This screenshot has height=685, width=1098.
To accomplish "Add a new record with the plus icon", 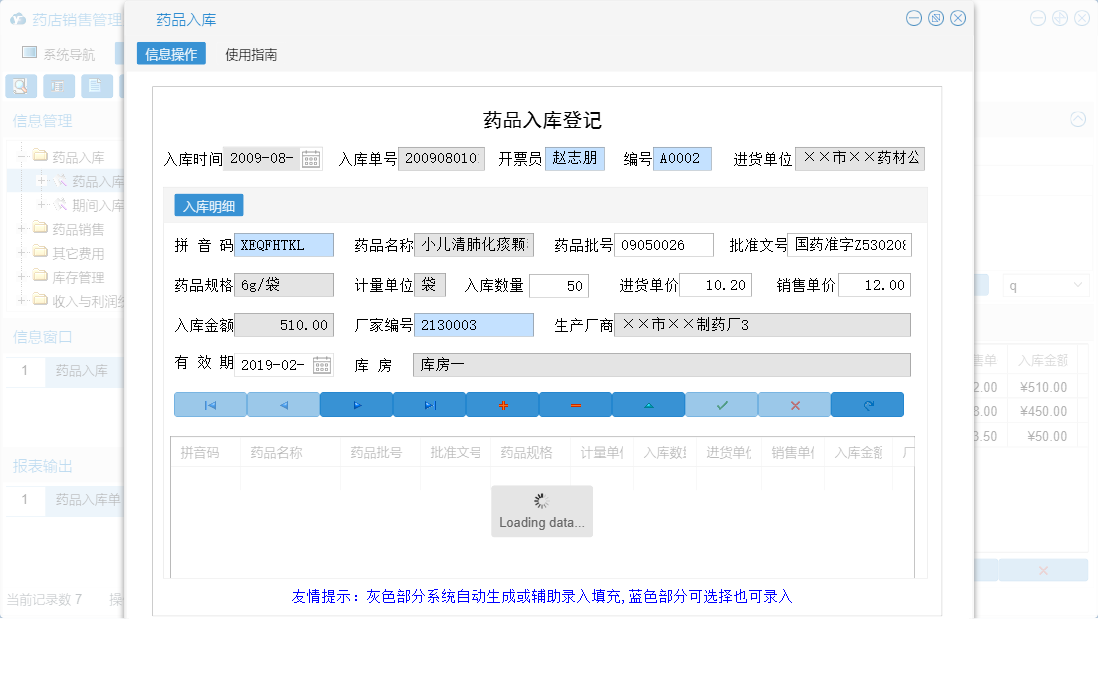I will click(x=504, y=404).
